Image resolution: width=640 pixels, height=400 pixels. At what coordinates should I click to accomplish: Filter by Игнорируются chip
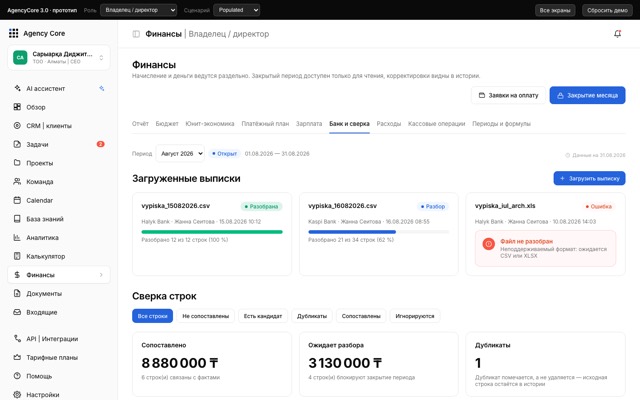tap(415, 316)
